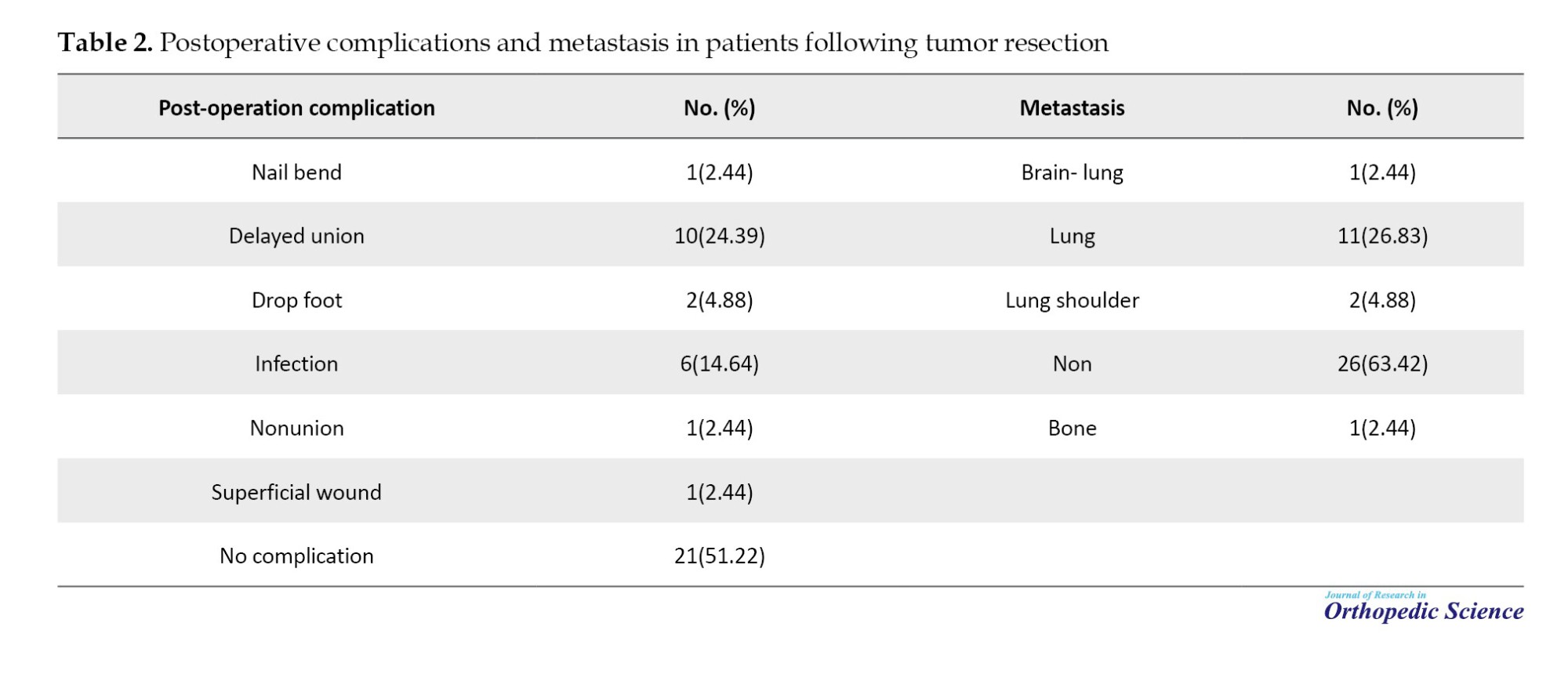1568x688 pixels.
Task: Select the Brain- lung metastasis cell
Action: pos(1072,172)
